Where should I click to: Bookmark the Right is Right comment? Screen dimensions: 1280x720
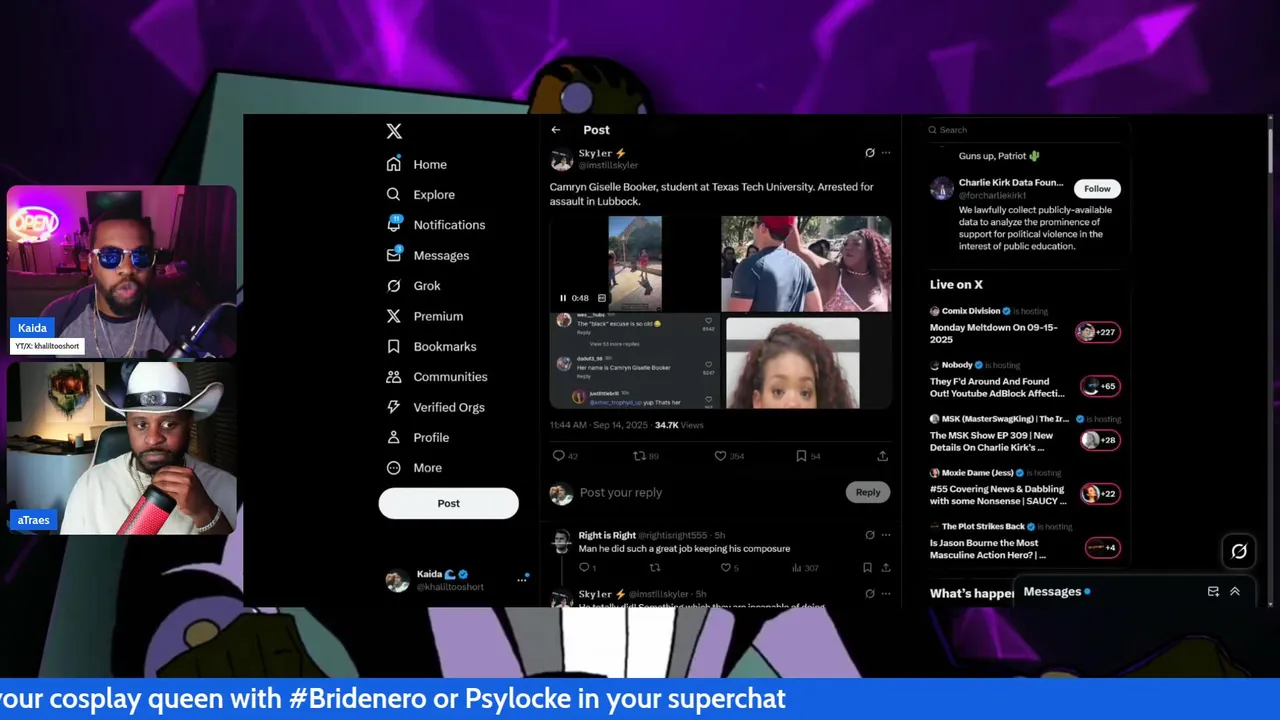(867, 568)
